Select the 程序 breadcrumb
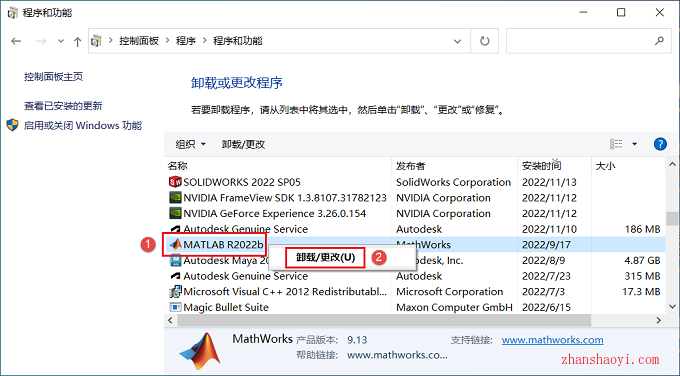 coord(186,41)
